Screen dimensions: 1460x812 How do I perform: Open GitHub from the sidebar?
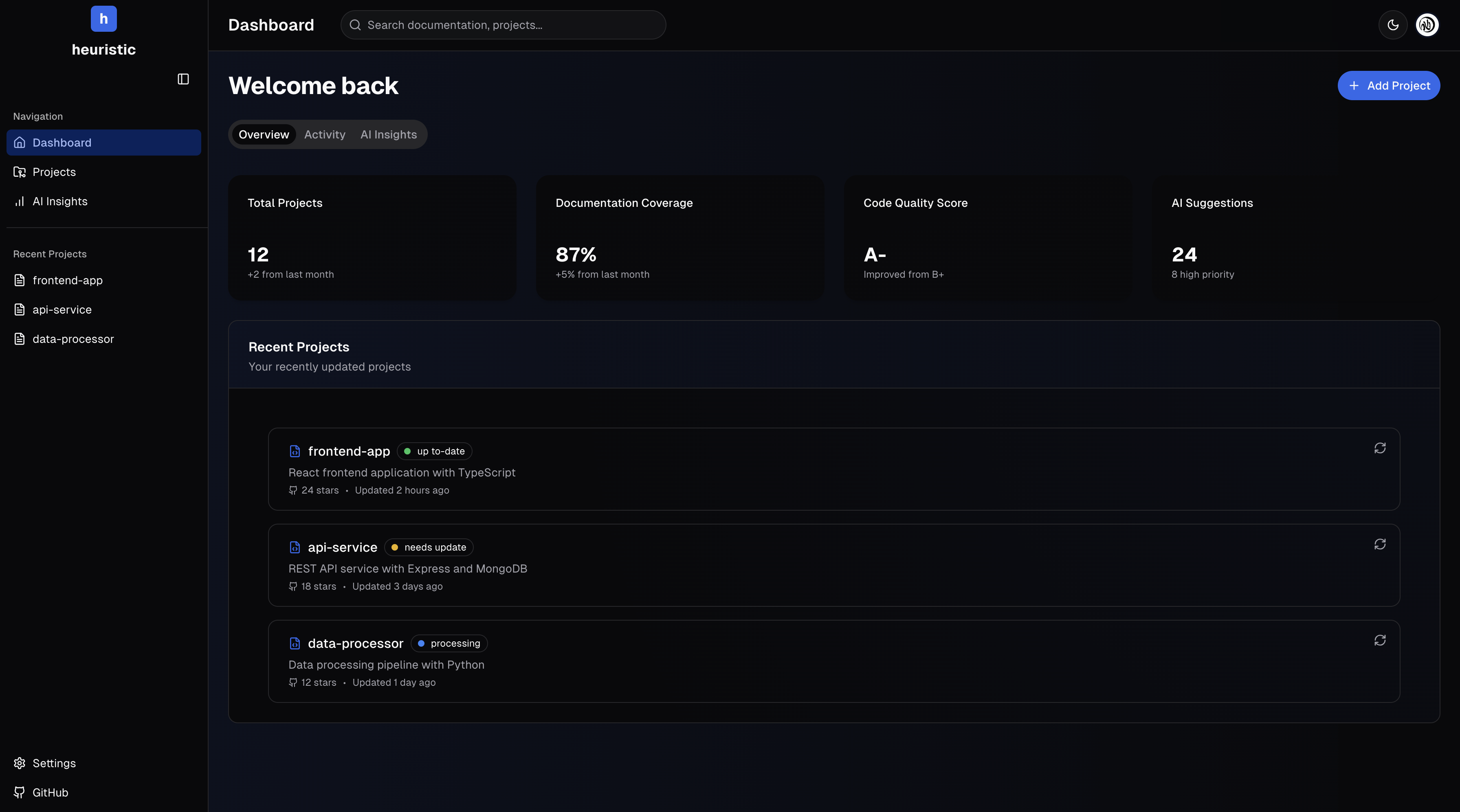coord(50,792)
